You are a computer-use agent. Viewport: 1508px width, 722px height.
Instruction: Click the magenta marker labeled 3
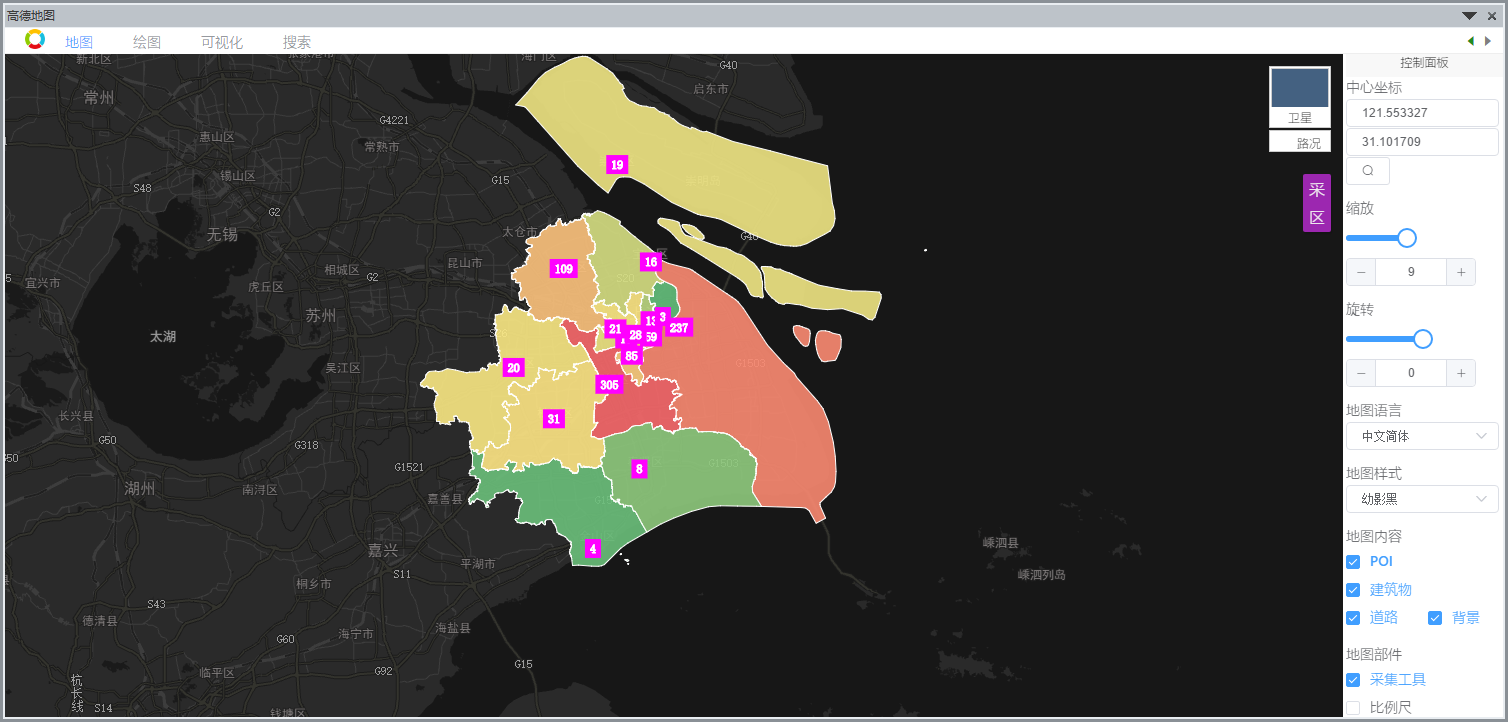662,317
